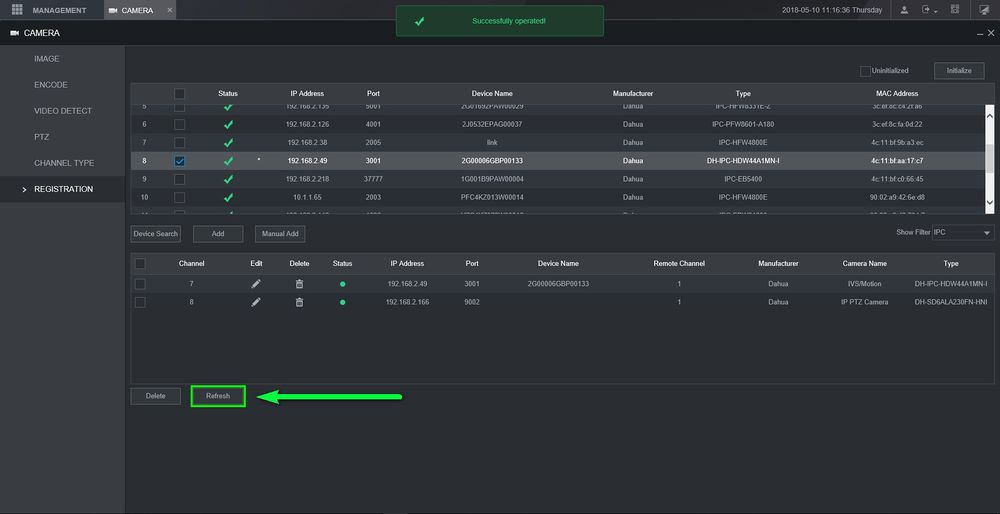Click the monitor display icon at top right
Viewport: 1000px width, 514px height.
(984, 10)
